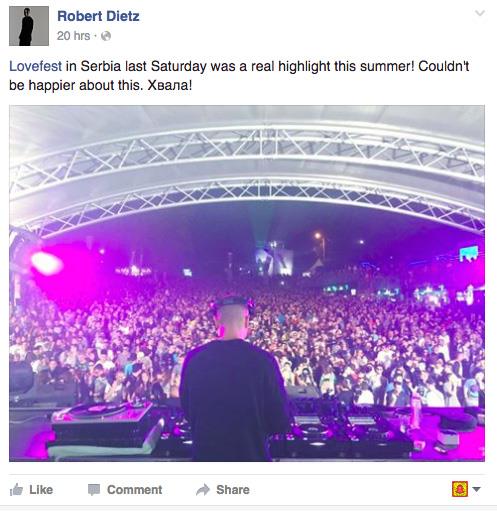Click the Comment speech bubble icon

[x=94, y=490]
